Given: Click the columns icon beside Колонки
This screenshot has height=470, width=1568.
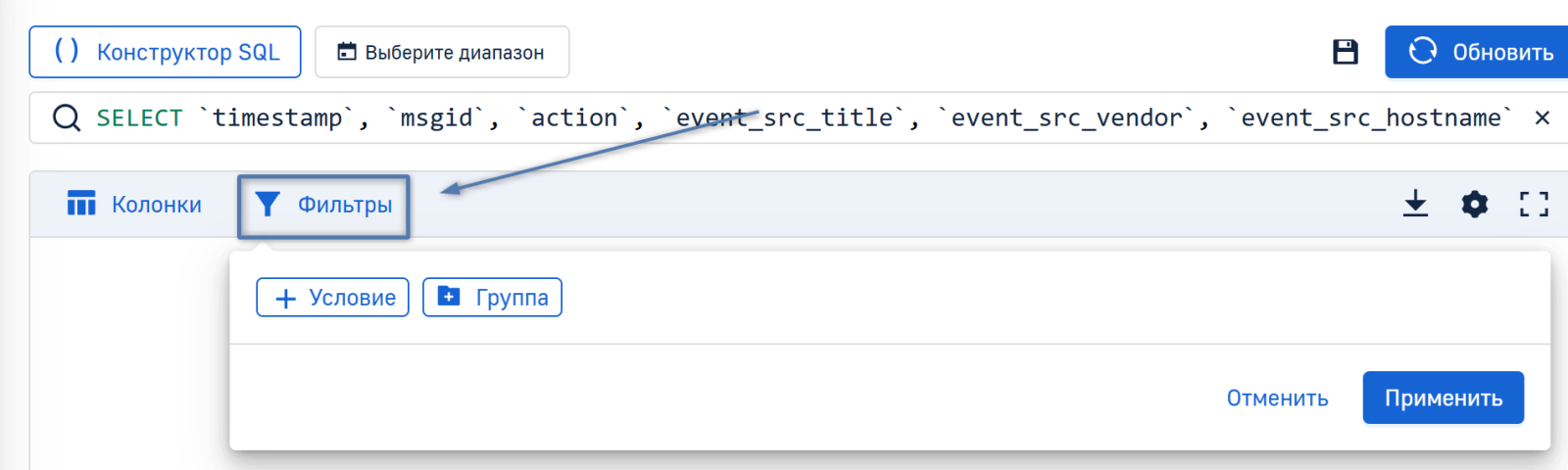Looking at the screenshot, I should (x=81, y=204).
